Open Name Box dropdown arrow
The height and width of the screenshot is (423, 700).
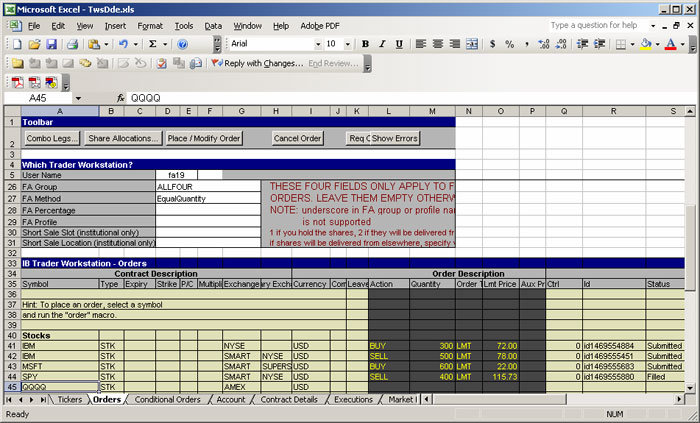pyautogui.click(x=78, y=98)
